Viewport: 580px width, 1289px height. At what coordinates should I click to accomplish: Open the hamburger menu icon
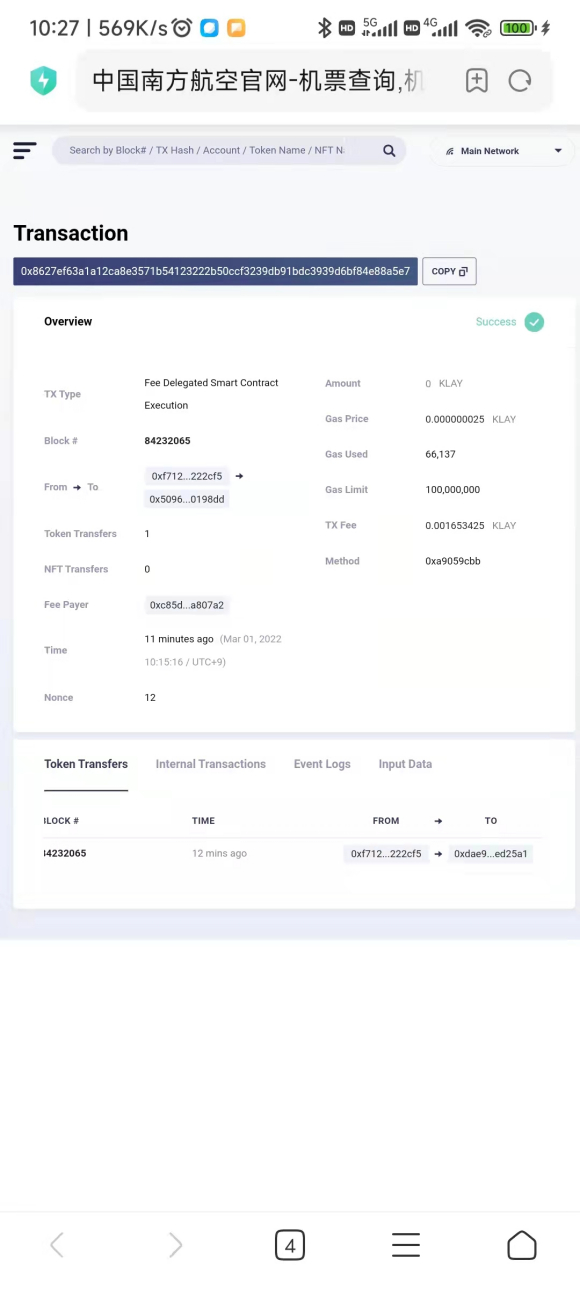click(x=25, y=150)
